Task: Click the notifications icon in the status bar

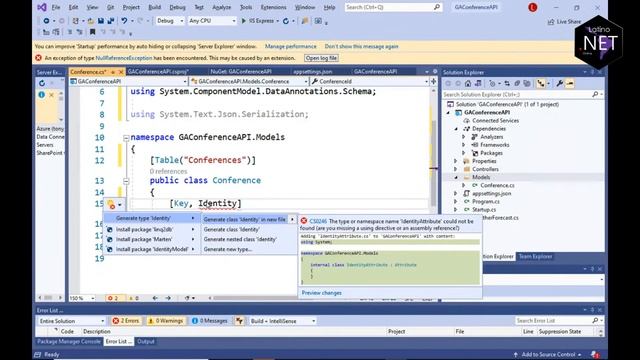Action: point(595,354)
